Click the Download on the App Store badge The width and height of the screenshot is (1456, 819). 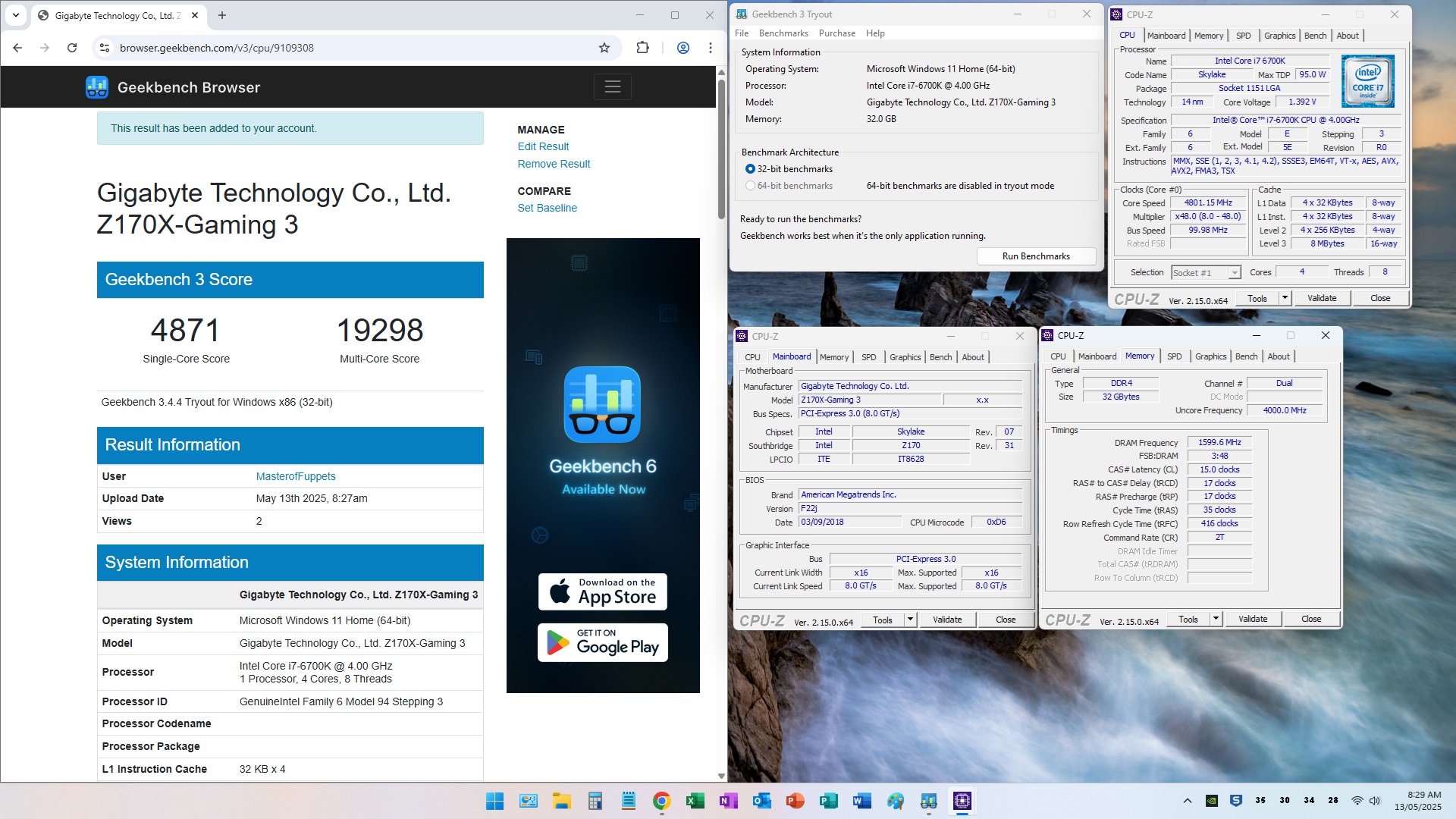pyautogui.click(x=603, y=592)
